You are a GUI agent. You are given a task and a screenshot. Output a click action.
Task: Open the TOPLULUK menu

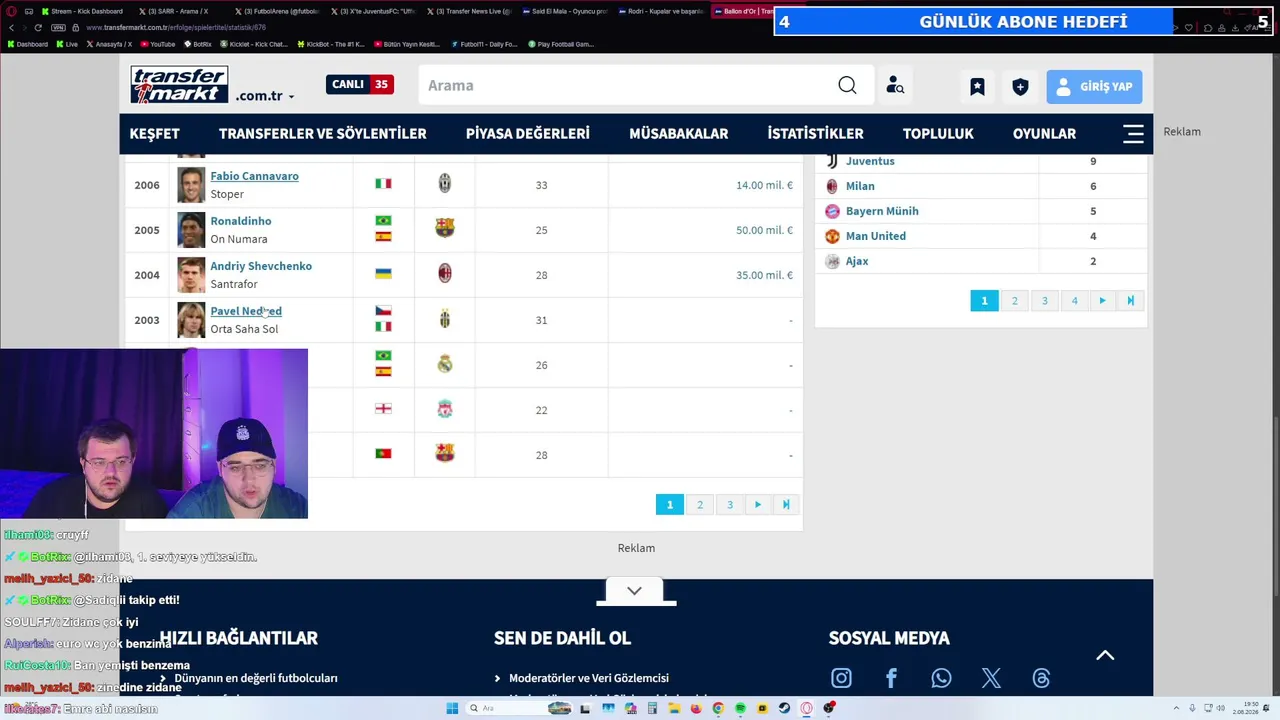point(938,134)
